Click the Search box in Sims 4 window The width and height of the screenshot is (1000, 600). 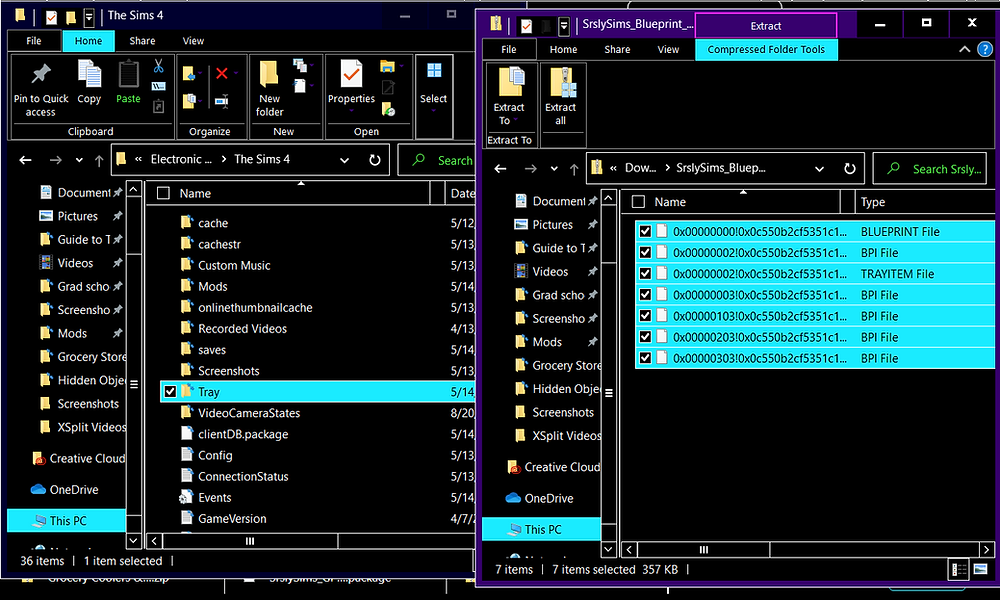[437, 160]
